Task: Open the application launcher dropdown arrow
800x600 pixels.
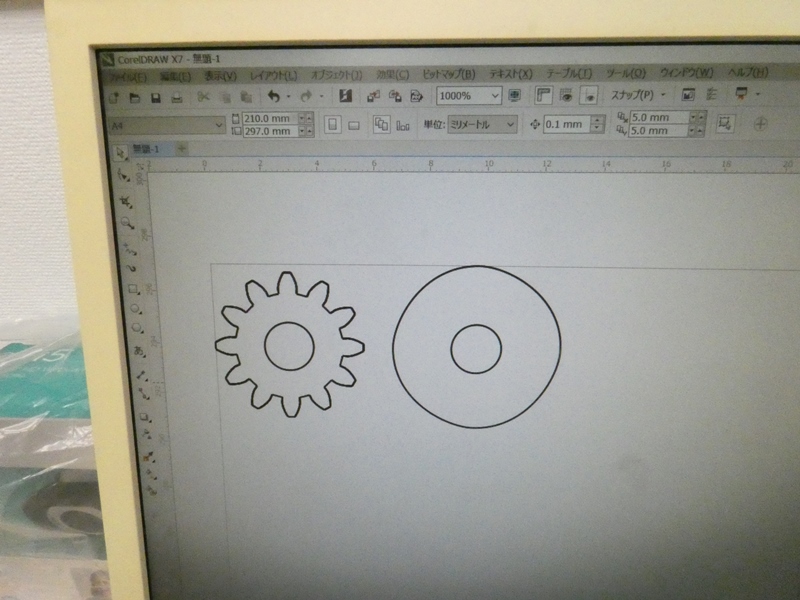Action: [x=758, y=94]
